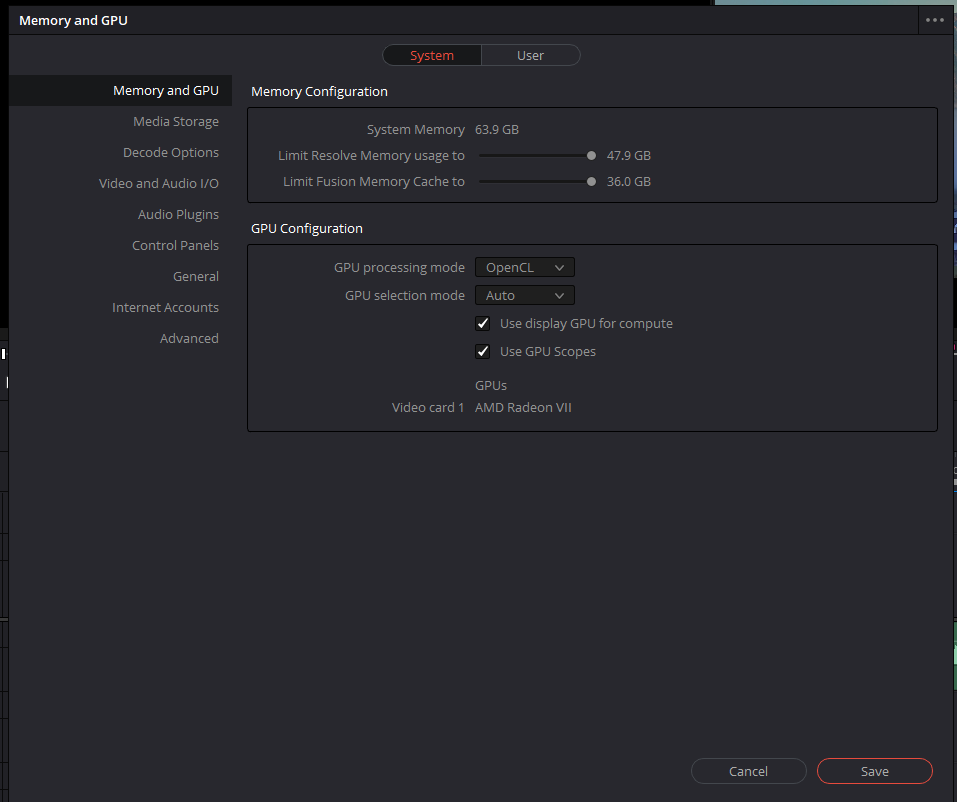Open General settings page

click(x=195, y=276)
